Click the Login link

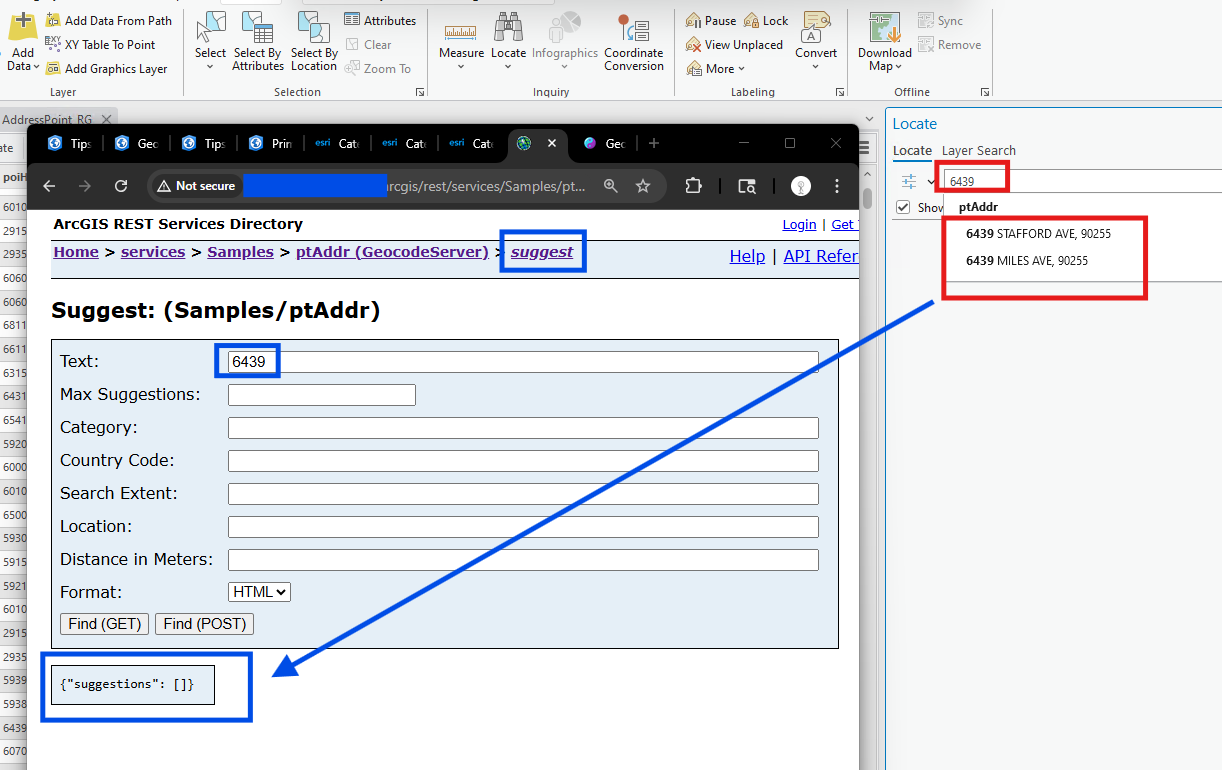799,224
